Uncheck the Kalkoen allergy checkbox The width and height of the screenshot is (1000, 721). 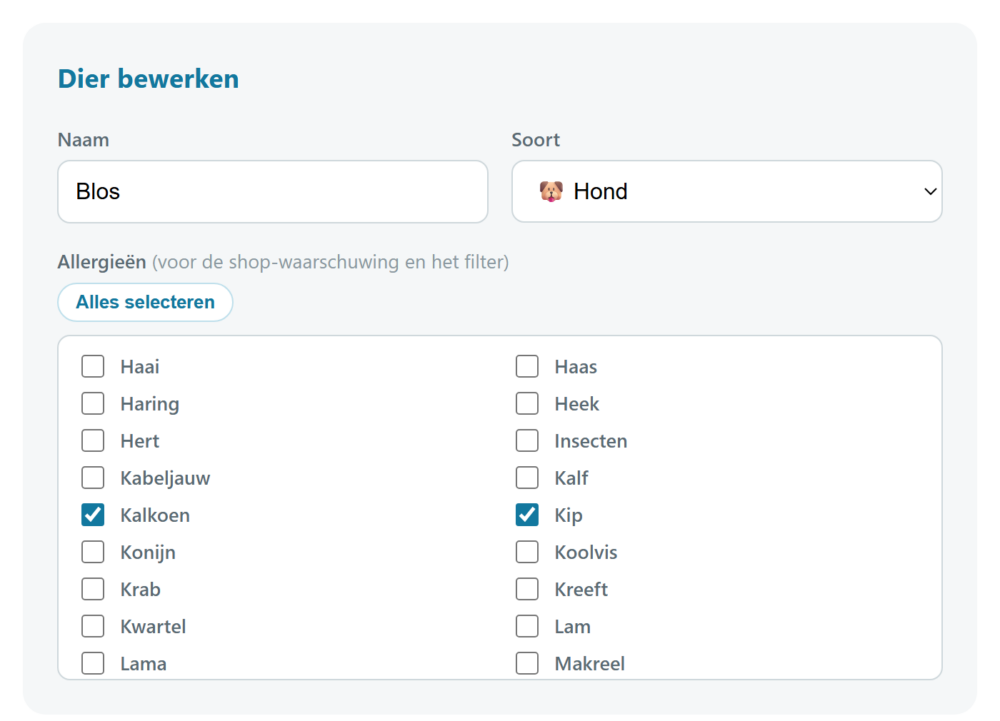pos(93,514)
